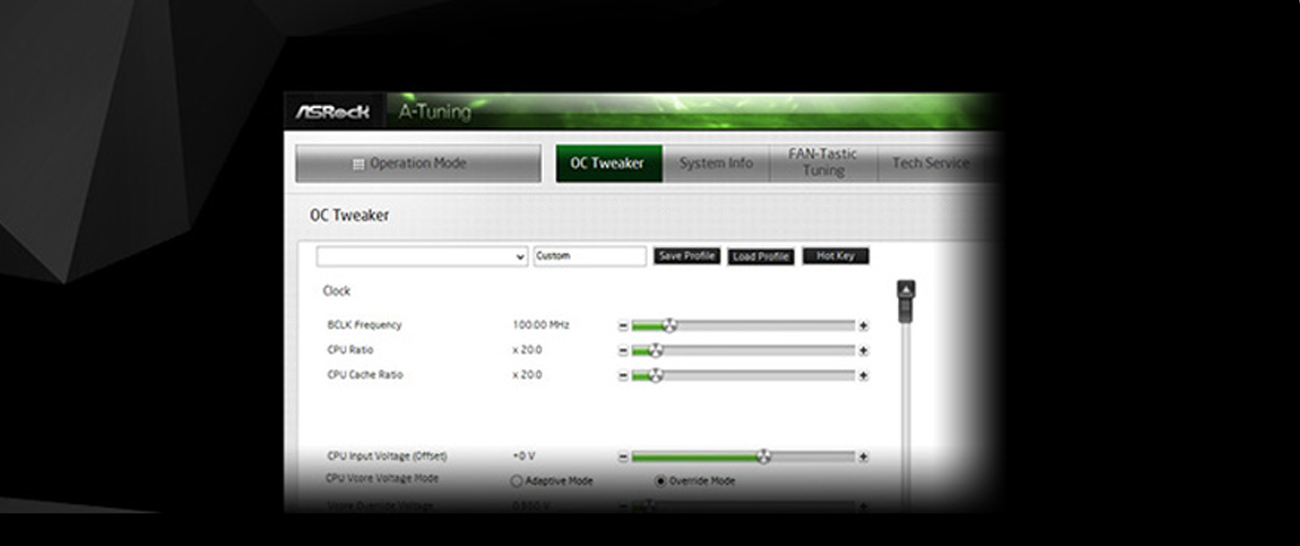Click the ASRock logo
The width and height of the screenshot is (1300, 546).
(333, 112)
